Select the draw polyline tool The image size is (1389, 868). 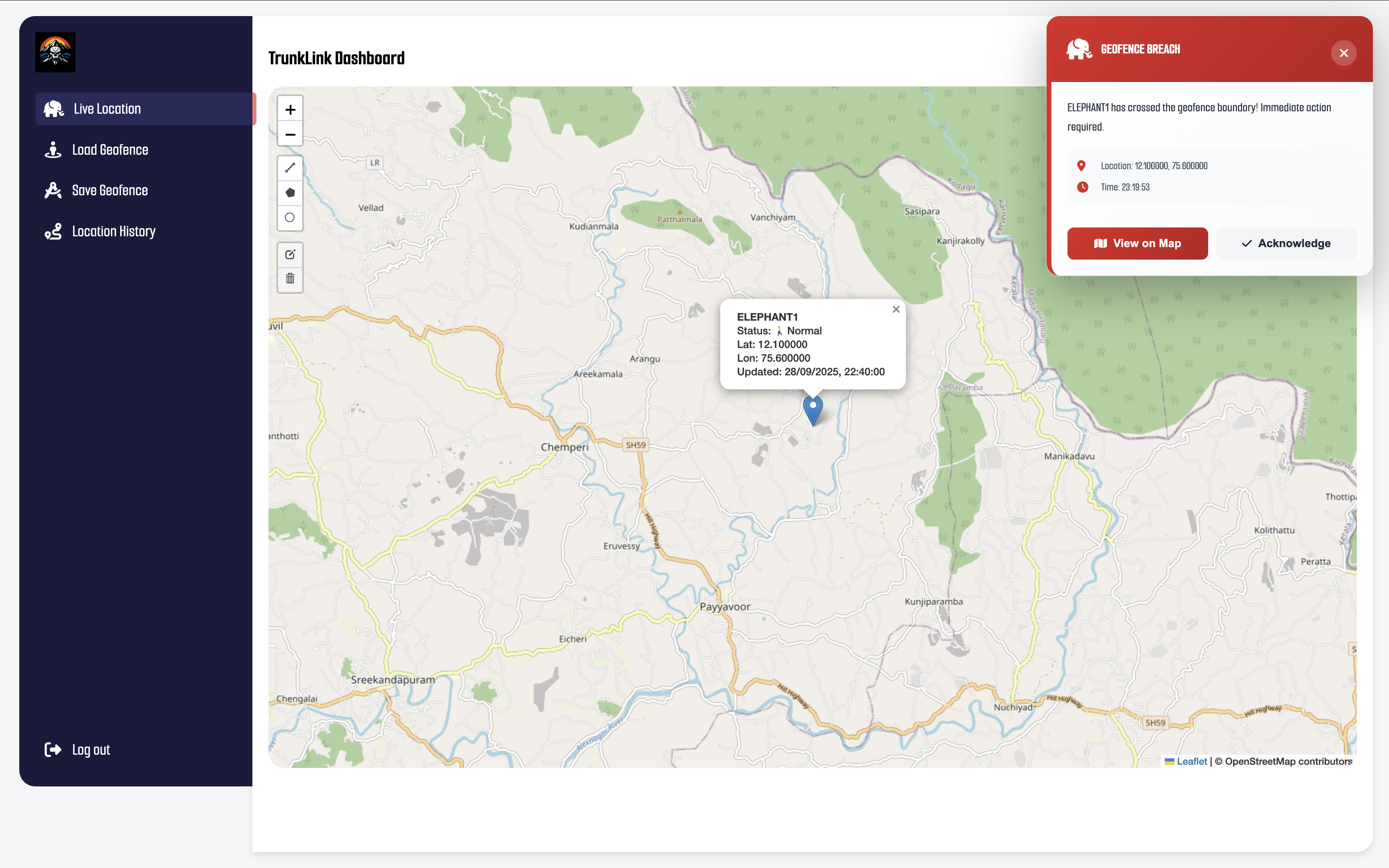(291, 168)
